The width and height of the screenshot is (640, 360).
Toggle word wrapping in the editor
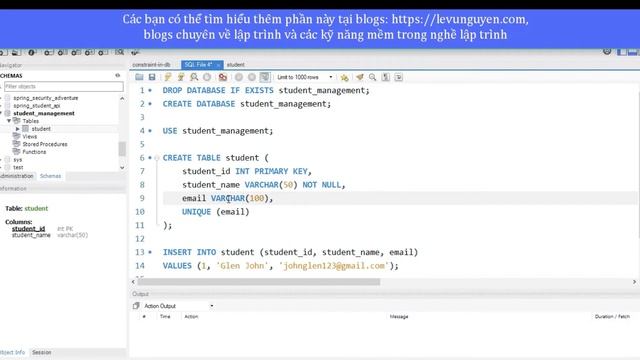point(398,77)
